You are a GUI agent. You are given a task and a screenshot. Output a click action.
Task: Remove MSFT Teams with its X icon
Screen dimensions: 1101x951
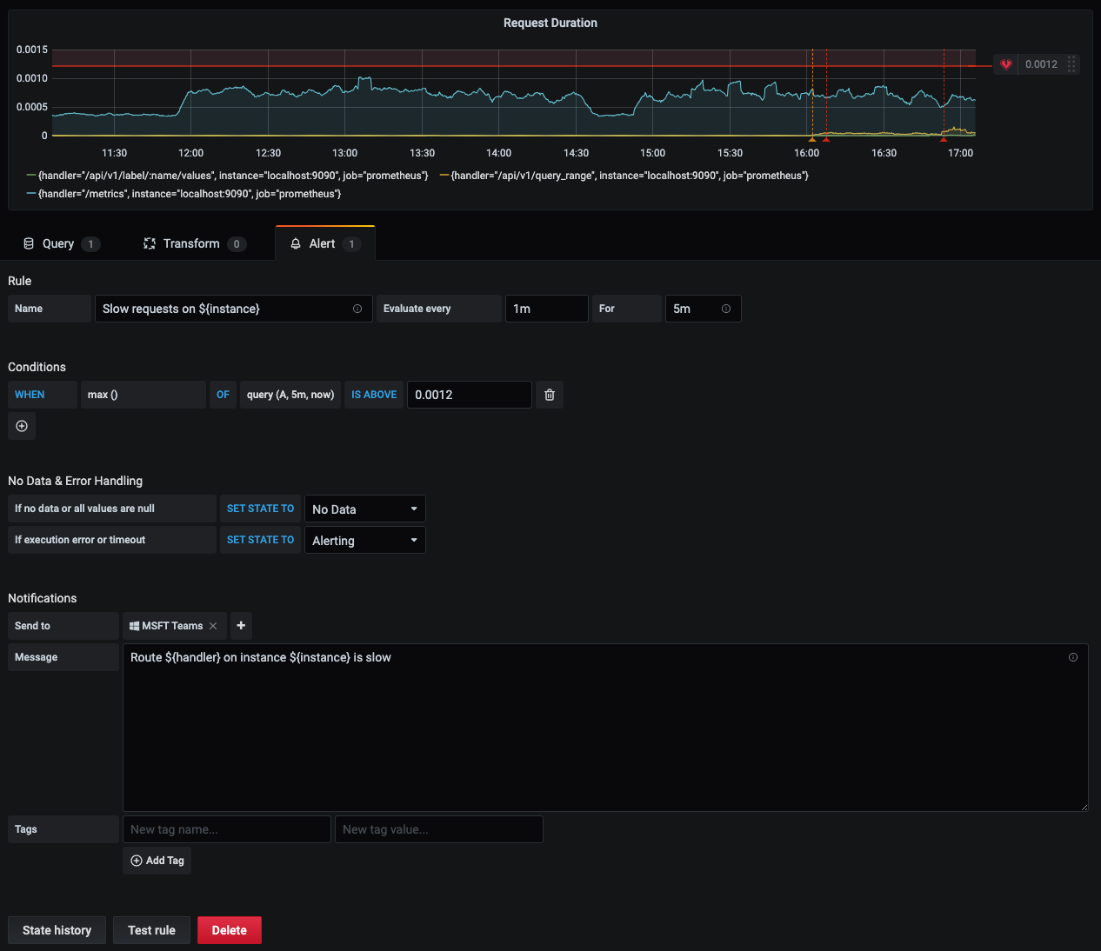click(211, 625)
